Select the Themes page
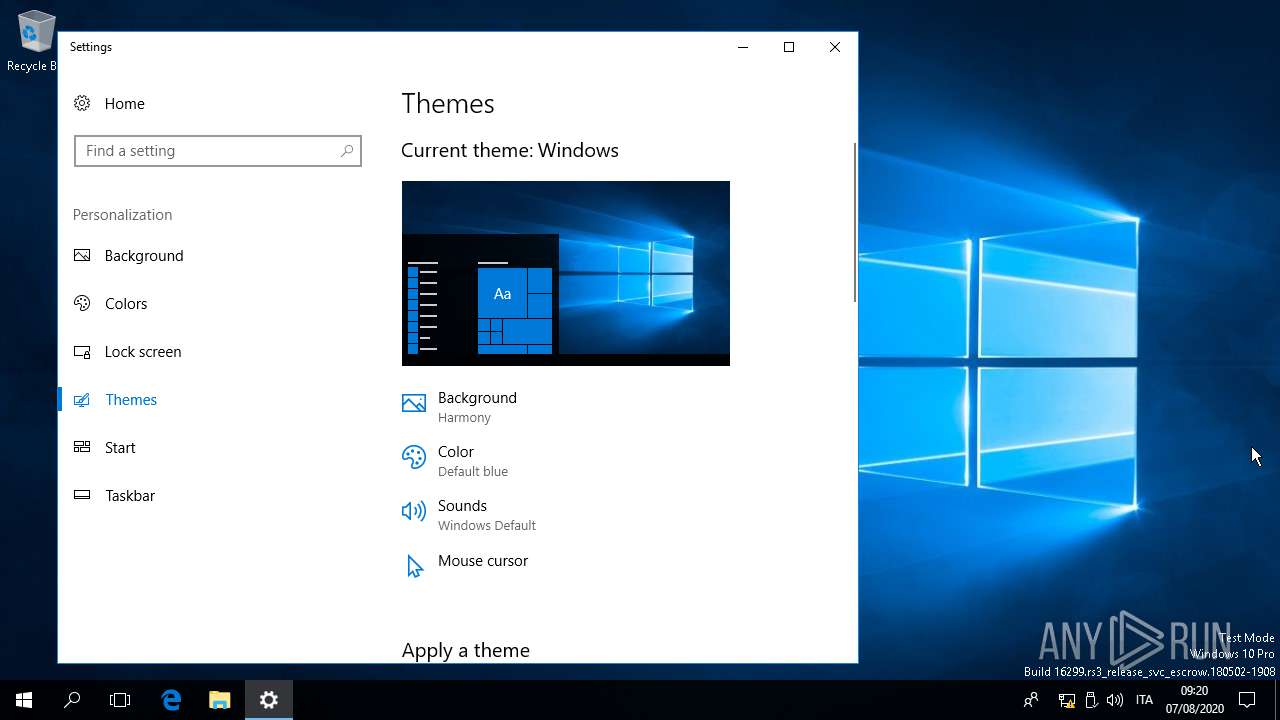 click(217, 399)
